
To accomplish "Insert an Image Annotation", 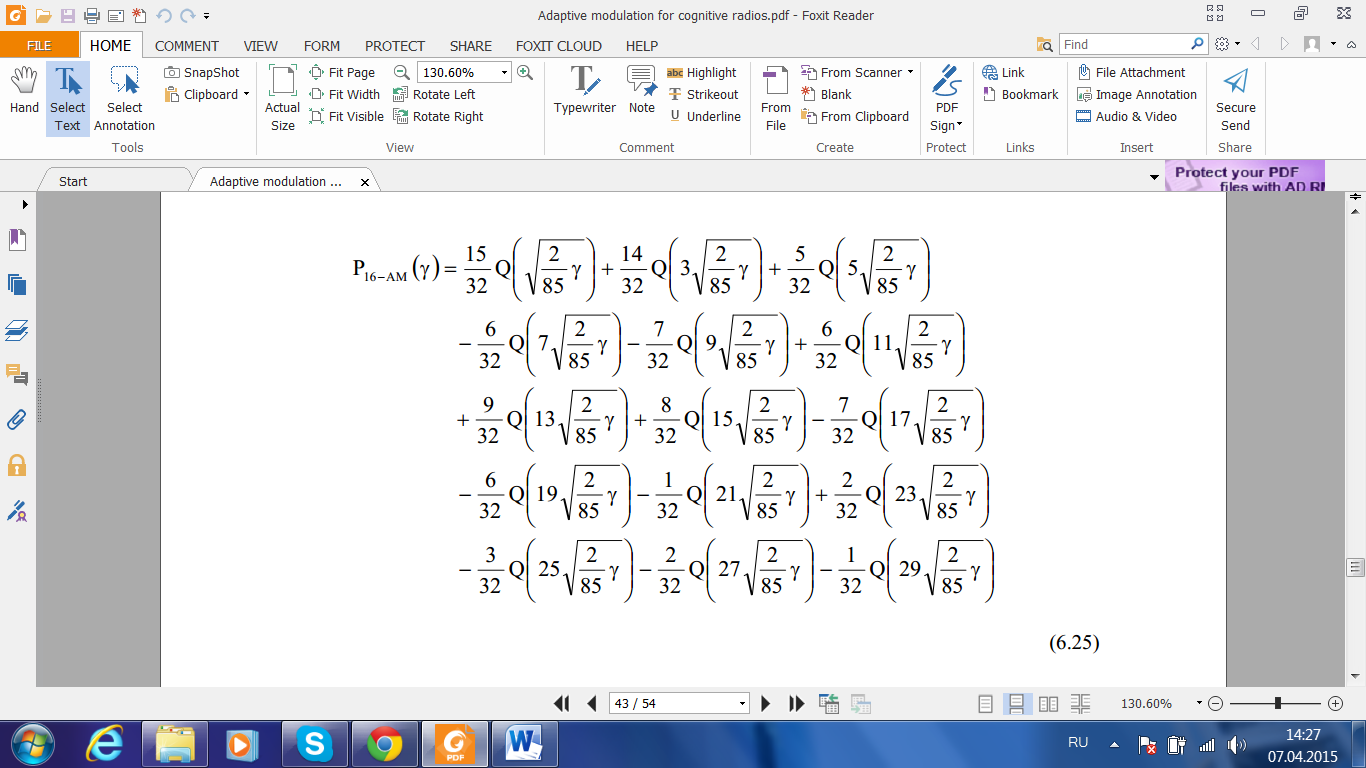I will pyautogui.click(x=1136, y=94).
